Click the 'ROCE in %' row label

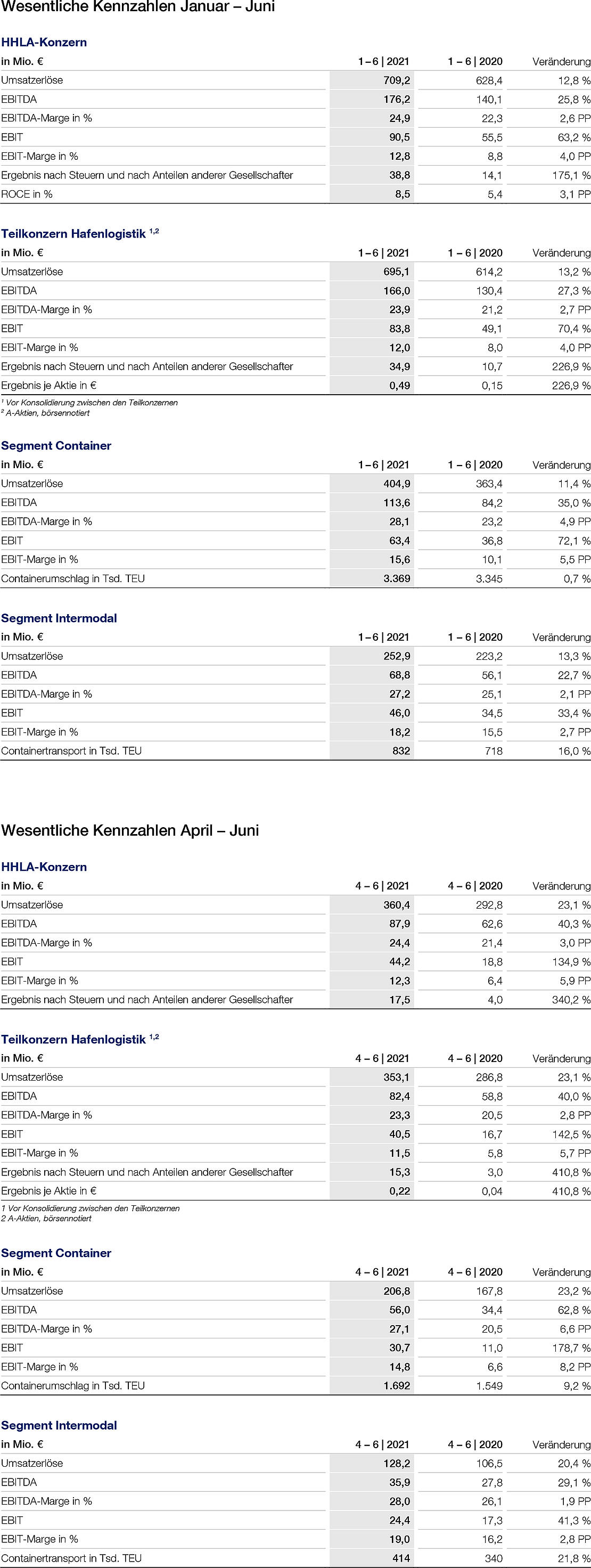click(x=27, y=194)
